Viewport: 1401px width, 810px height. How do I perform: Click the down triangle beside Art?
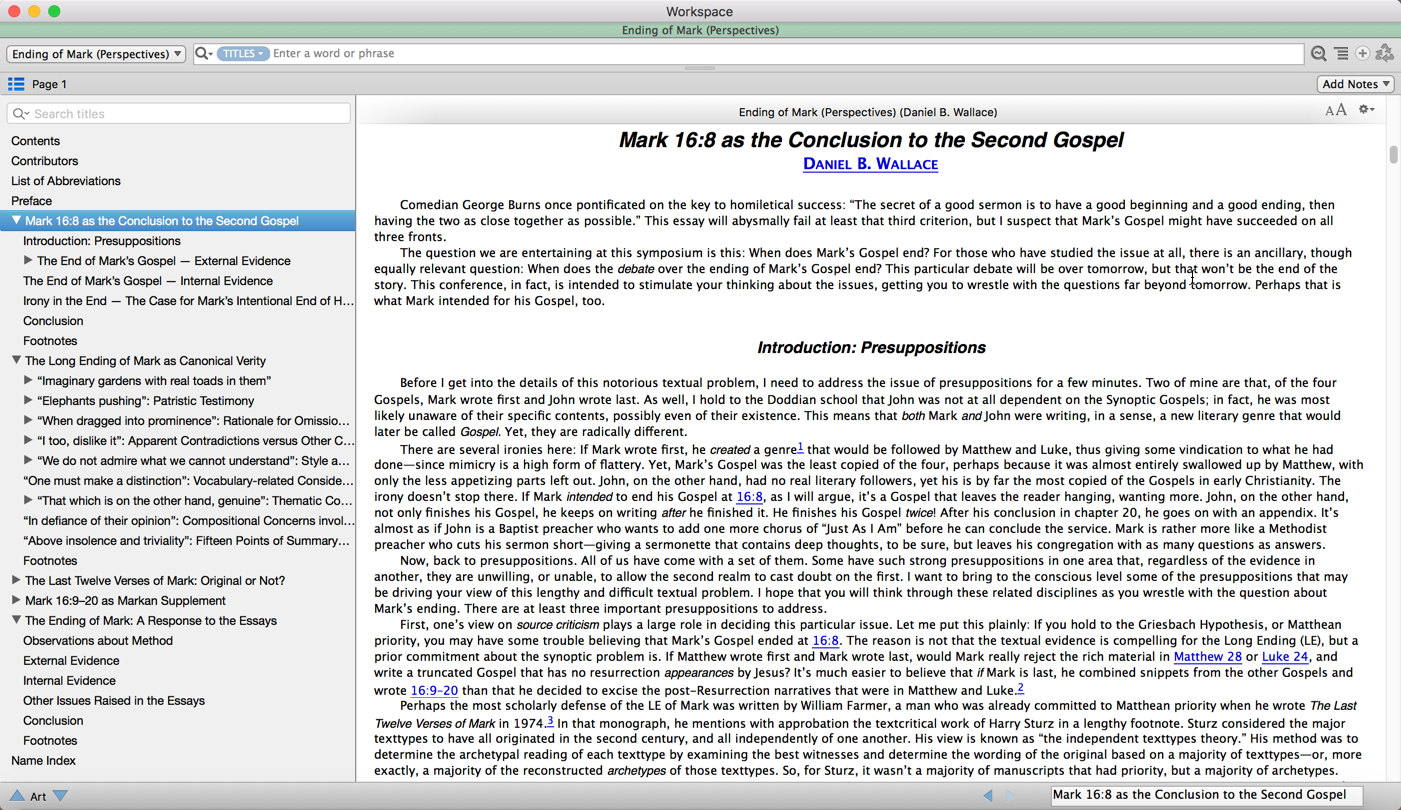click(x=61, y=796)
